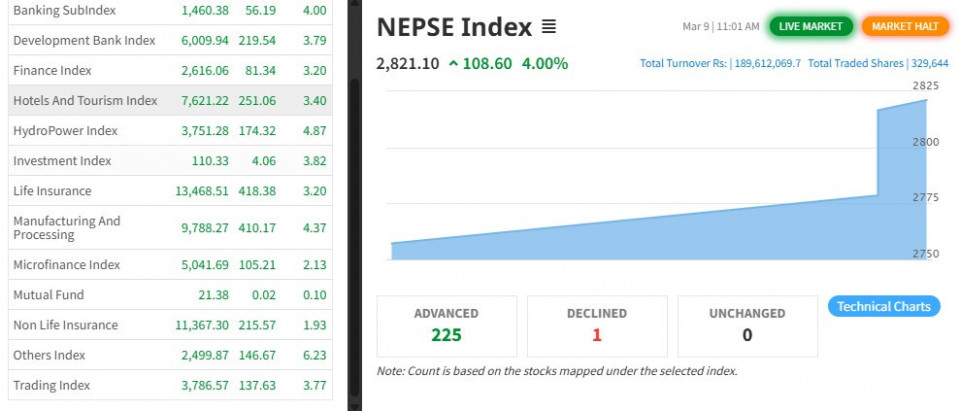
Task: Click the green up-arrow change indicator
Action: 454,64
